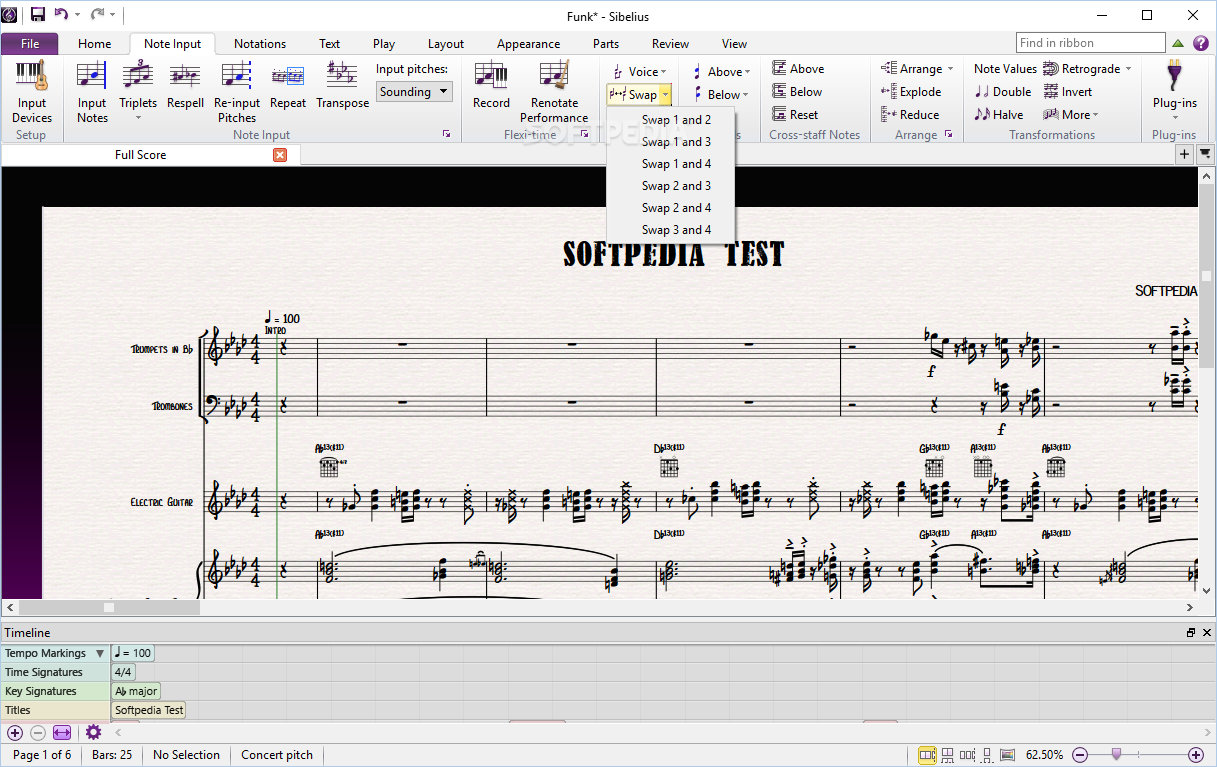Screen dimensions: 1217x767
Task: Enable spreads vertically page view
Action: click(x=948, y=755)
